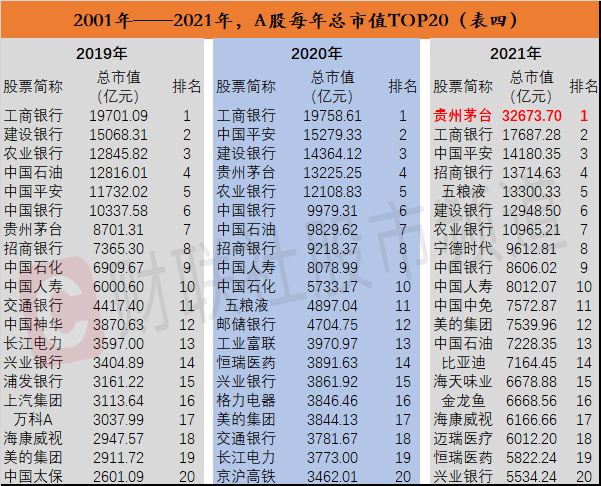This screenshot has width=601, height=486.
Task: Click the value '7539.96'
Action: click(x=532, y=324)
